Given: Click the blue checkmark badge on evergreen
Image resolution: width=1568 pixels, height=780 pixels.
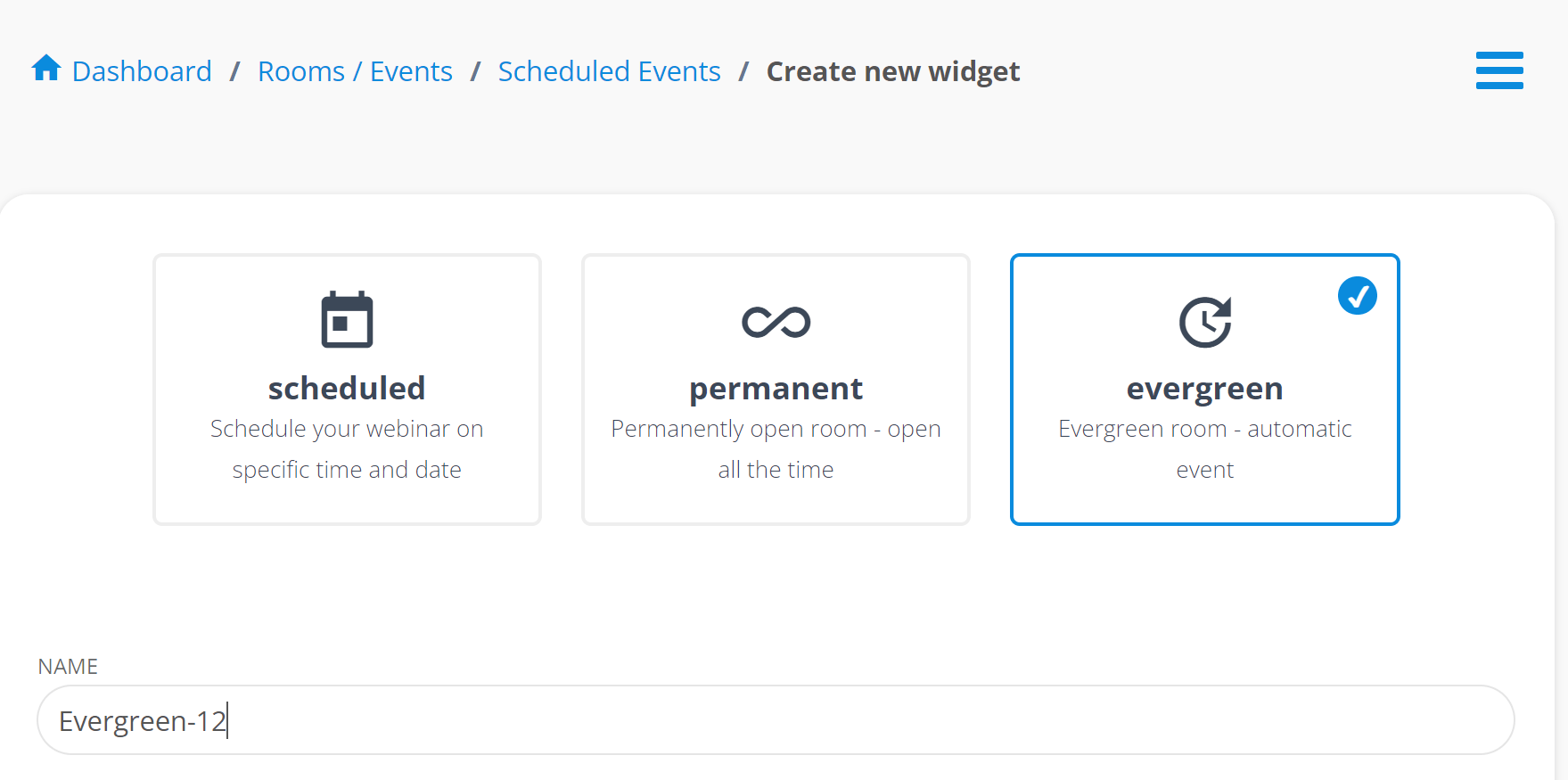Looking at the screenshot, I should [1357, 296].
